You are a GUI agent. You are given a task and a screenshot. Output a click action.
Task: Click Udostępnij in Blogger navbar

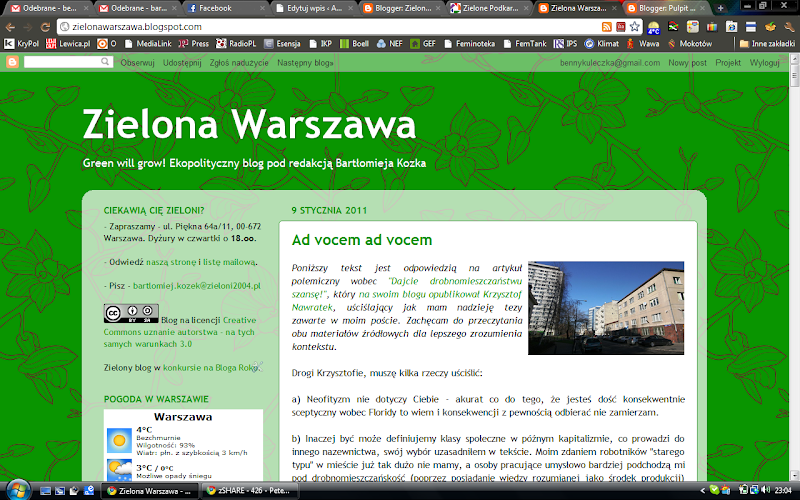pyautogui.click(x=182, y=63)
